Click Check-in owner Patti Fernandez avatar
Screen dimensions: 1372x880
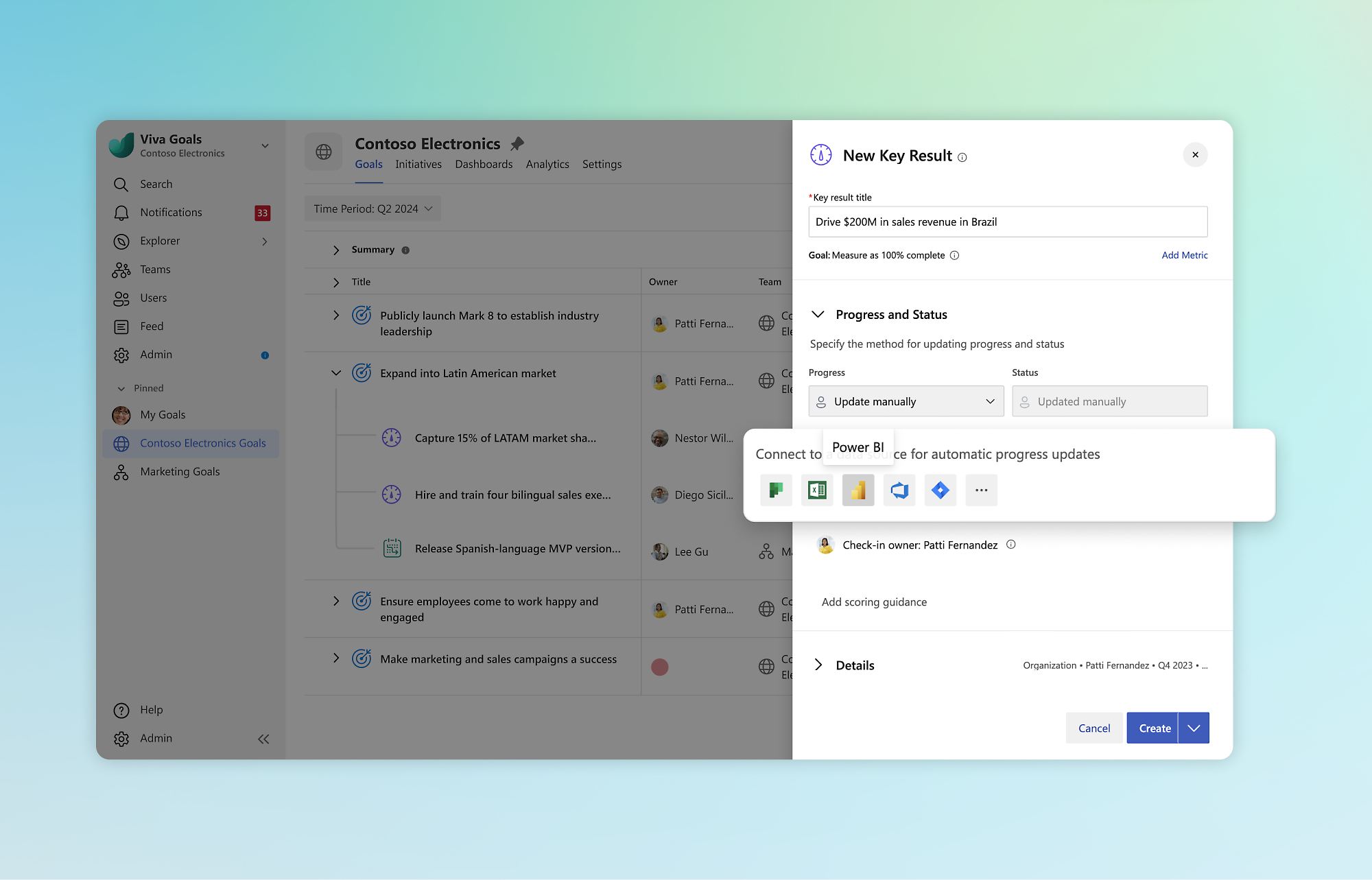pyautogui.click(x=825, y=545)
